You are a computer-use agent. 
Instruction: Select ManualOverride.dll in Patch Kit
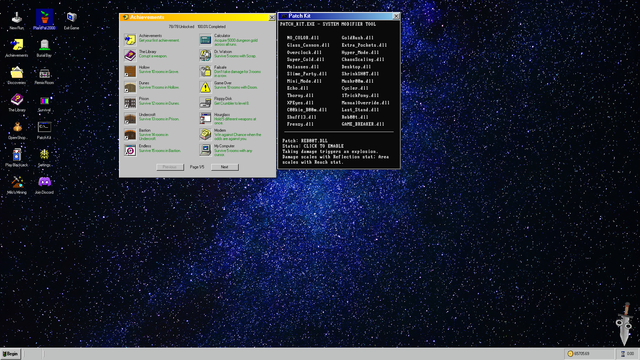tap(365, 103)
